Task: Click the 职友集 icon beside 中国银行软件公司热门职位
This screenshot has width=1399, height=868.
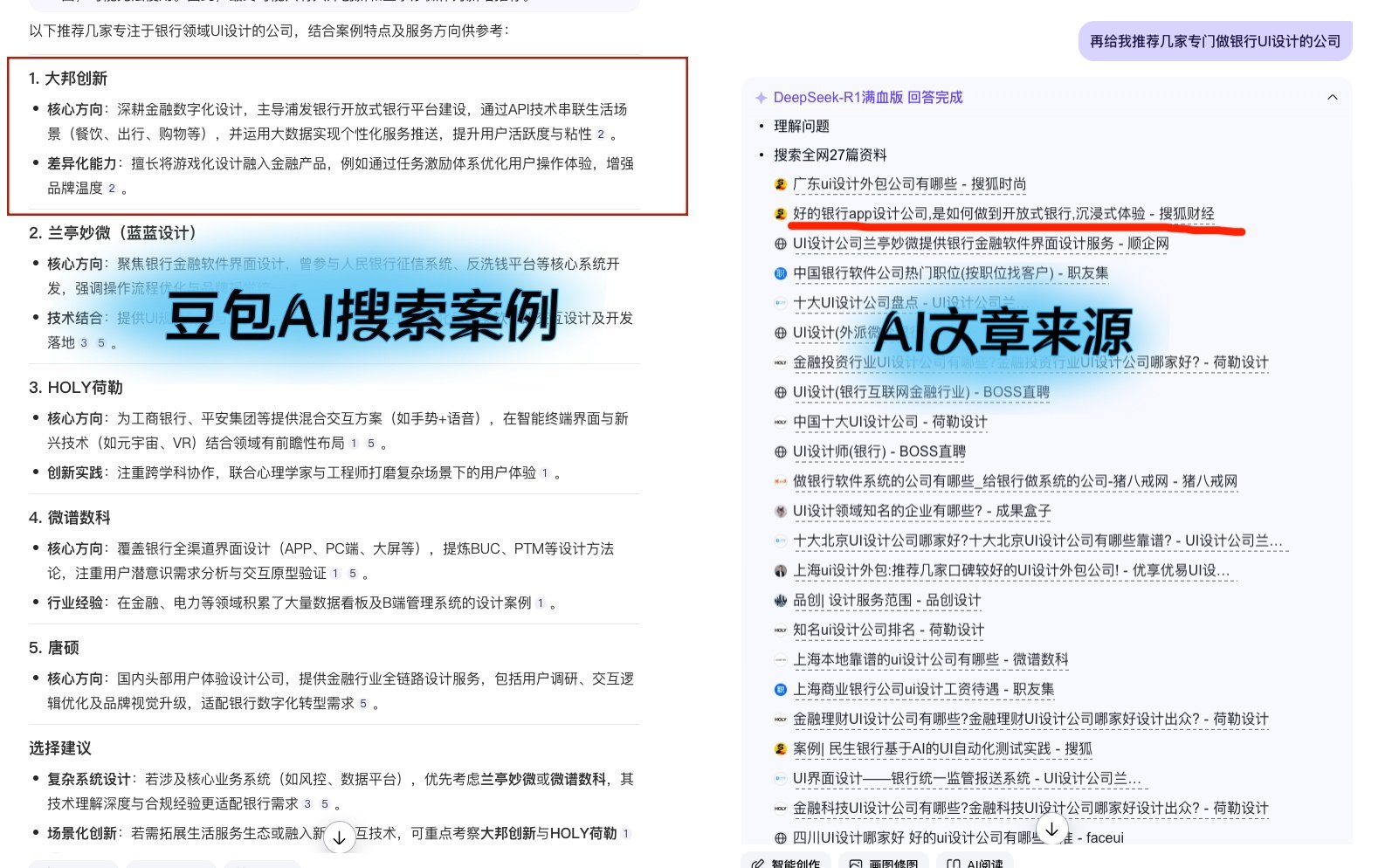Action: click(x=779, y=273)
